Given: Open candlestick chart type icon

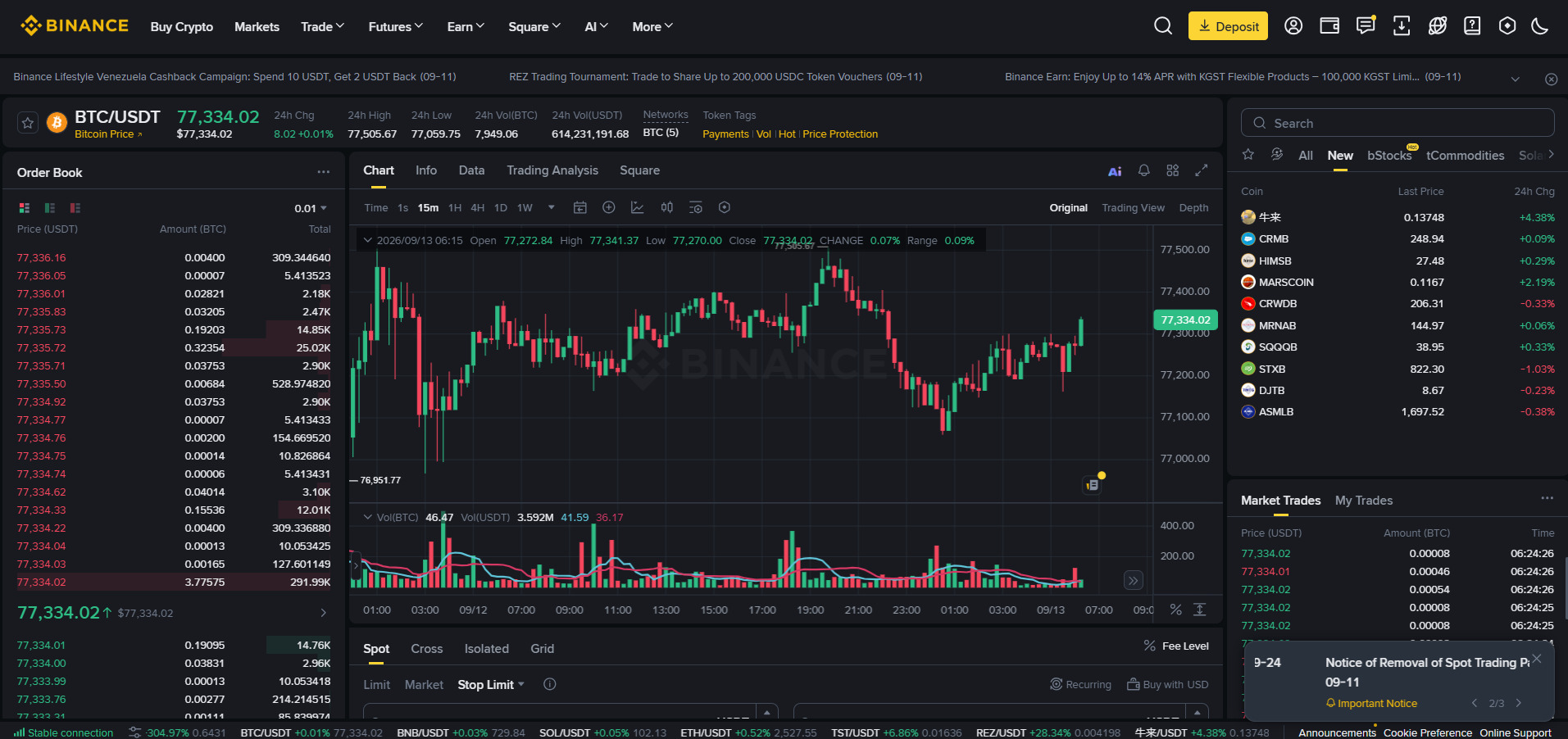Looking at the screenshot, I should tap(667, 208).
